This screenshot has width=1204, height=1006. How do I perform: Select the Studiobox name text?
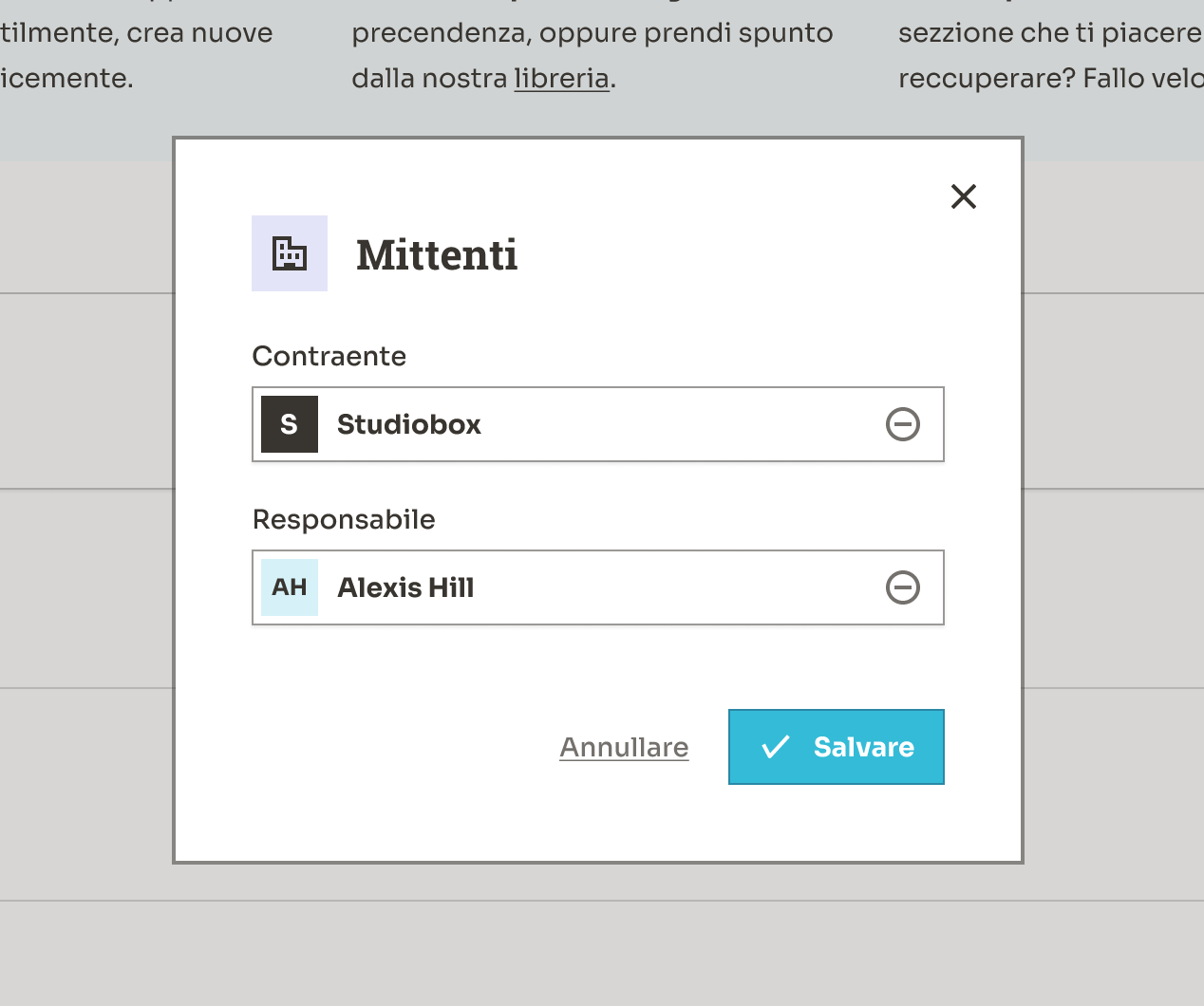[x=408, y=424]
